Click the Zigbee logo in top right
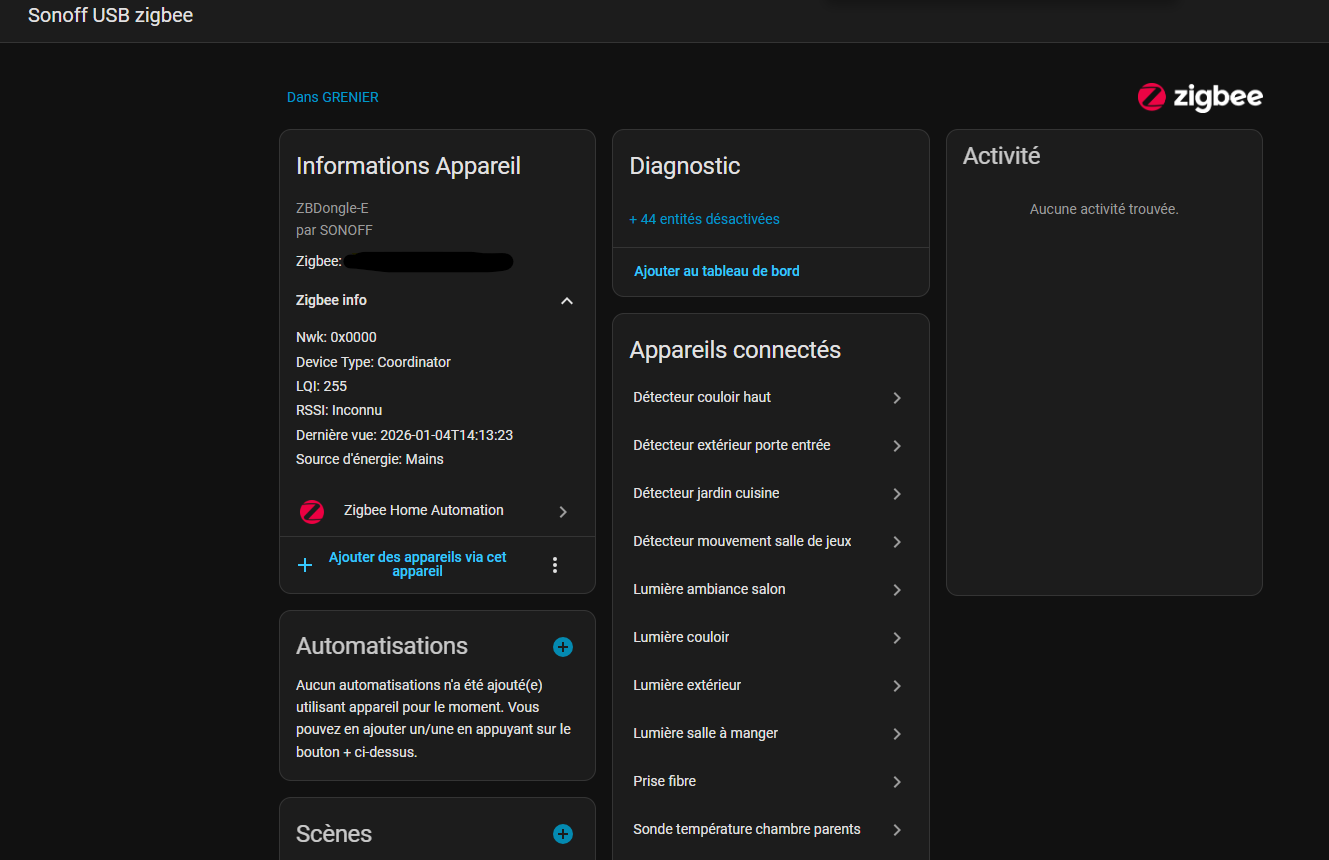 [1199, 97]
